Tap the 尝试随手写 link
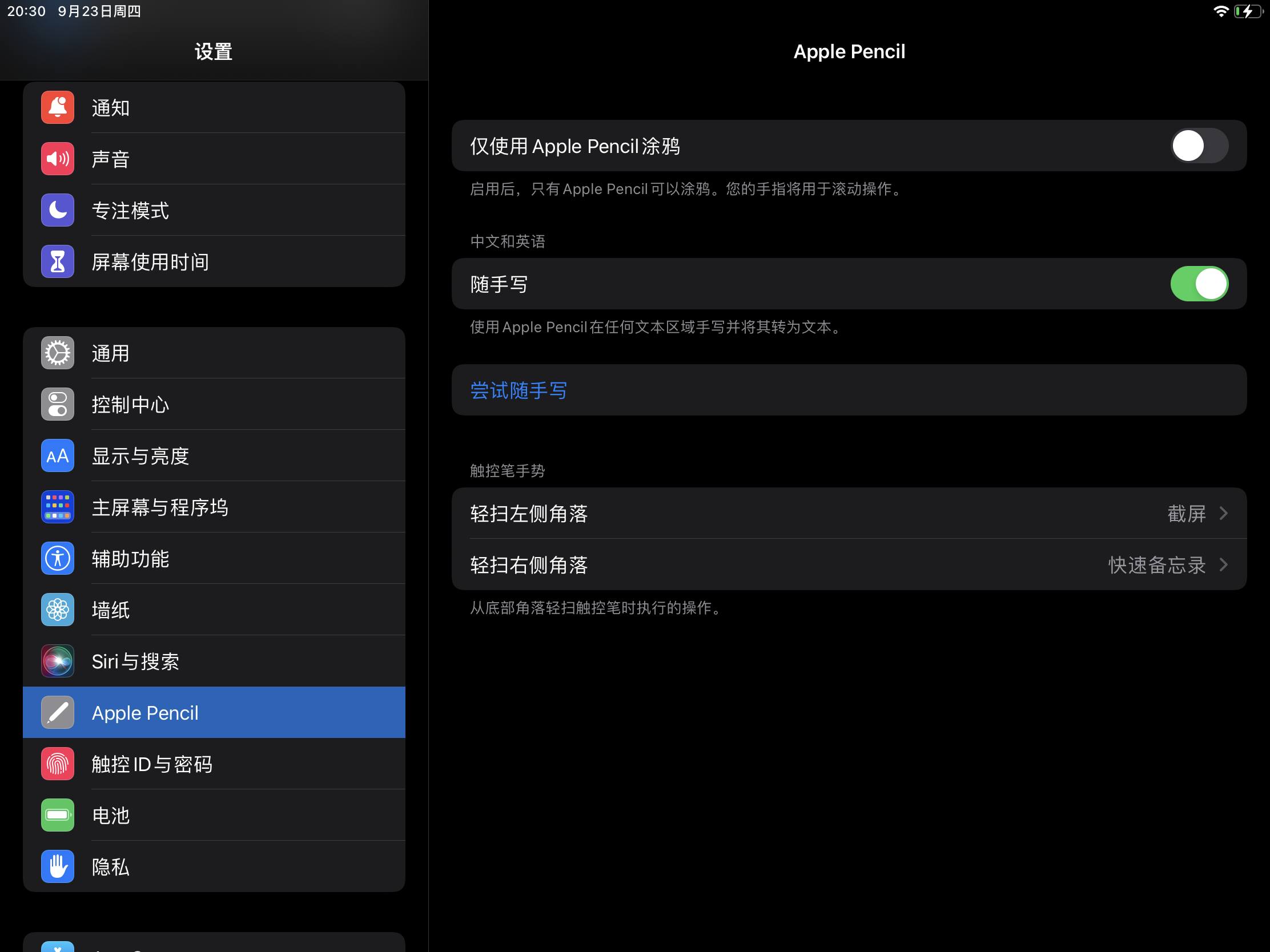1270x952 pixels. click(519, 390)
